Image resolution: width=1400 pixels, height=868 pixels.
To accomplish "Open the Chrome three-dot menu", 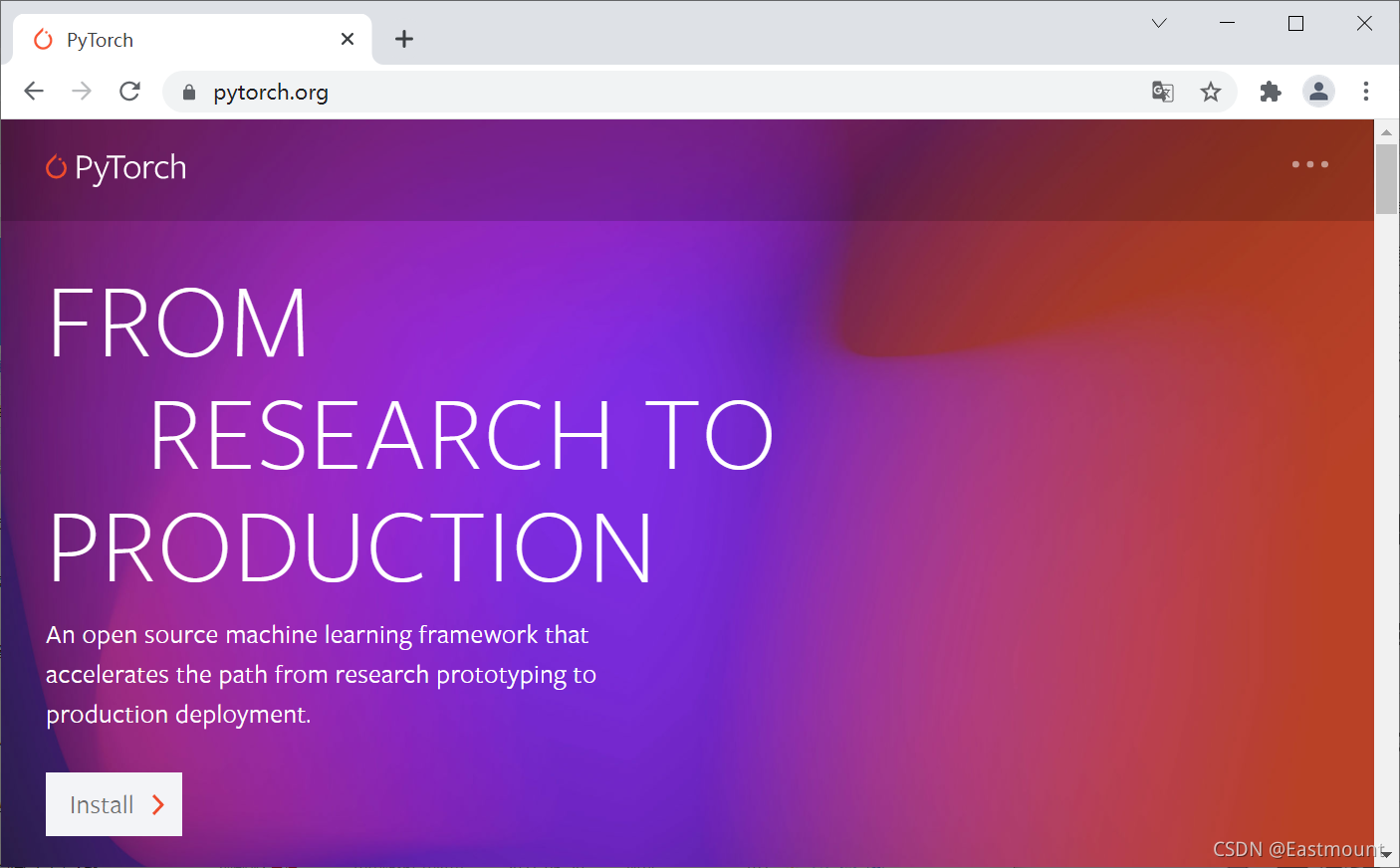I will coord(1366,92).
